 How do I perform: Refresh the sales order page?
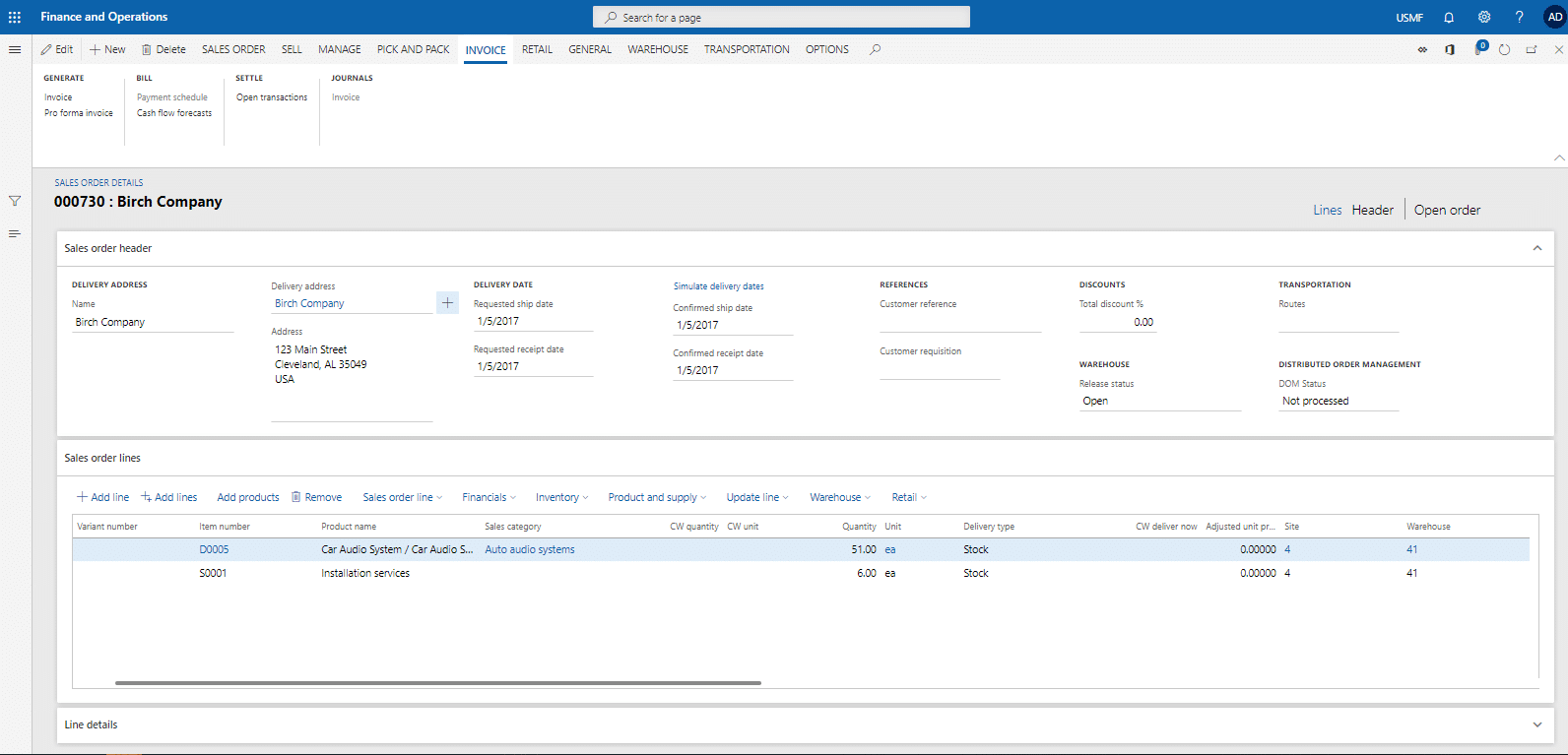[1504, 49]
